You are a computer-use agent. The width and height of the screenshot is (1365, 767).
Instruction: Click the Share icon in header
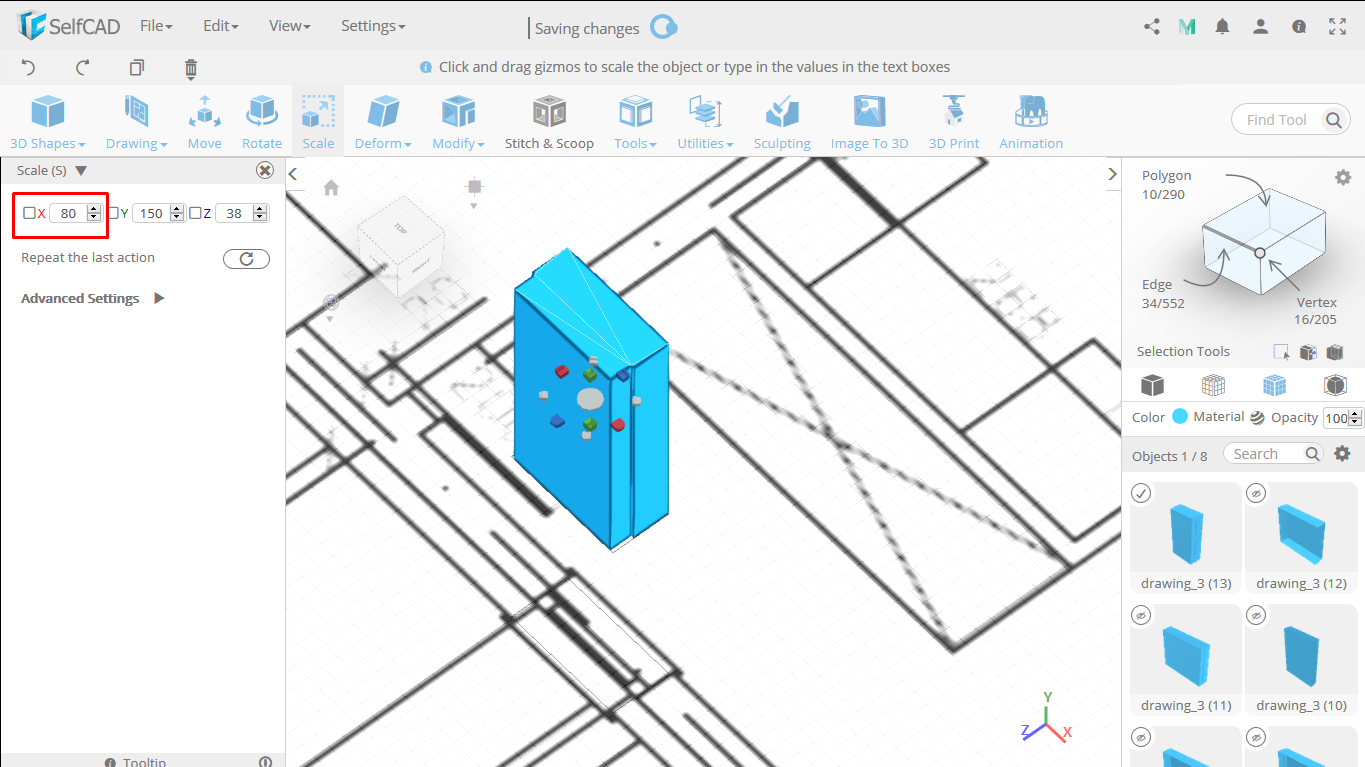(1152, 27)
